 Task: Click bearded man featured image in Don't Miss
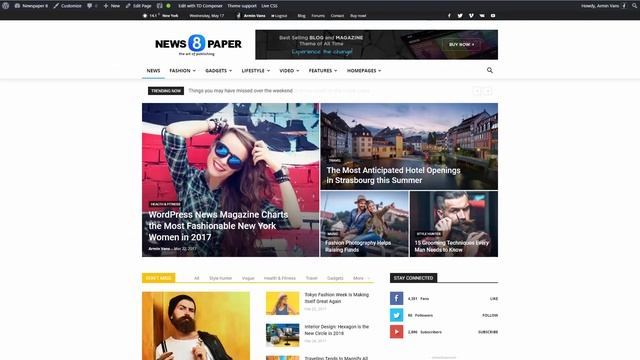click(x=196, y=326)
